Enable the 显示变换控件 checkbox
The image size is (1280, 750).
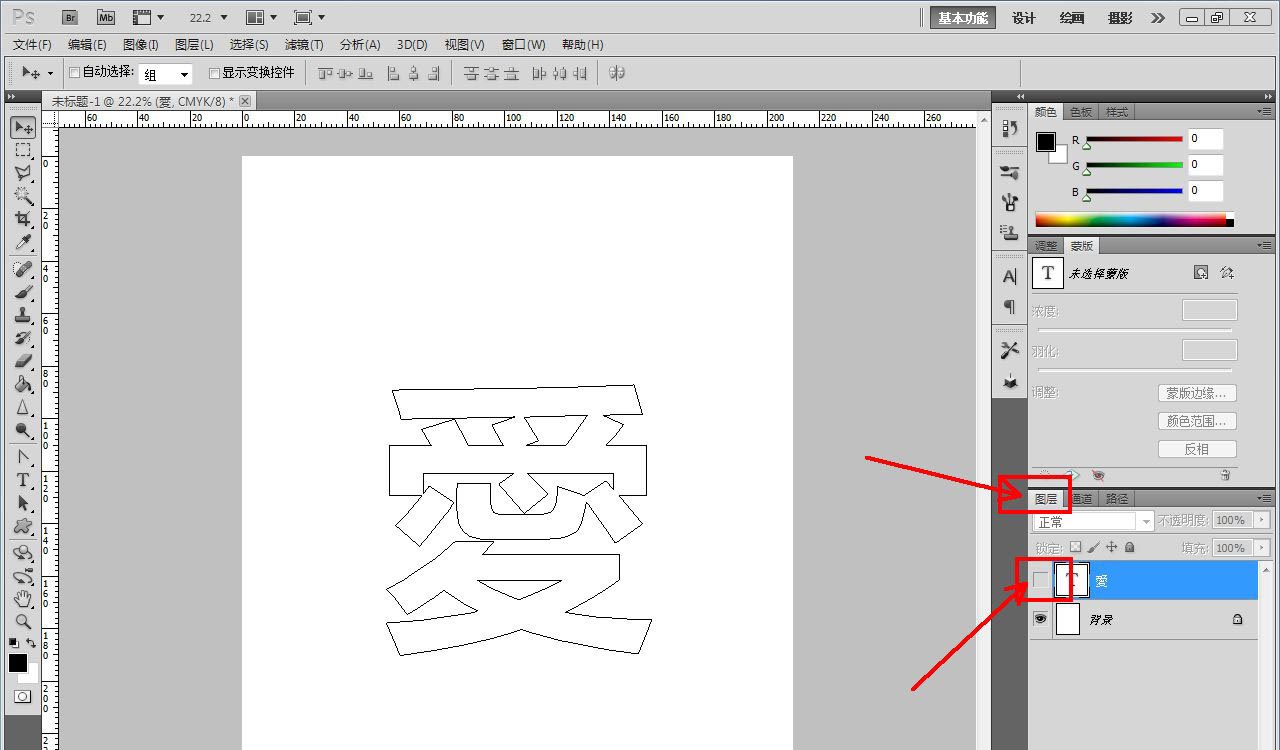(214, 73)
